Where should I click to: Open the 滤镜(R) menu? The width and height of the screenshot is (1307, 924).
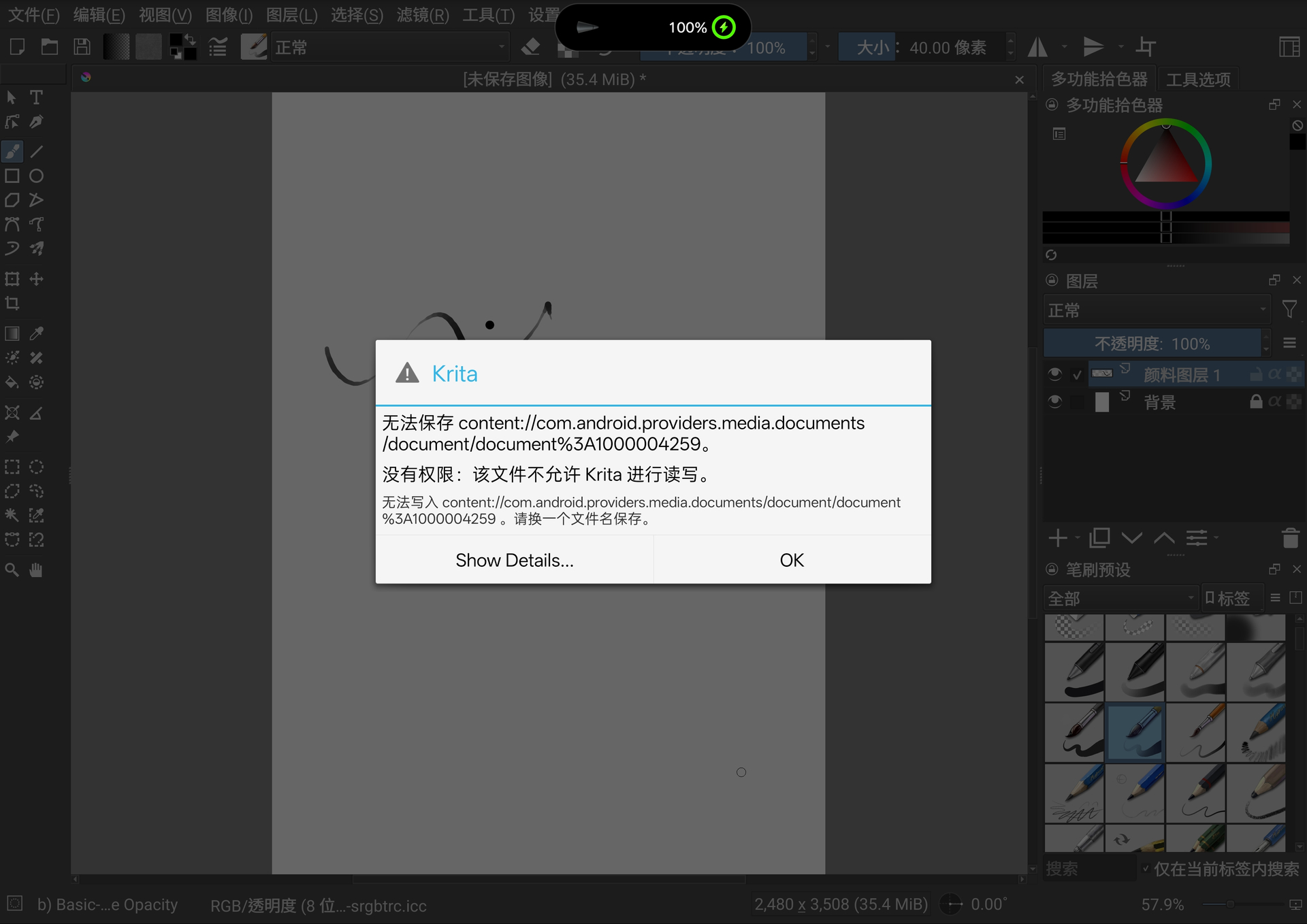(x=423, y=15)
